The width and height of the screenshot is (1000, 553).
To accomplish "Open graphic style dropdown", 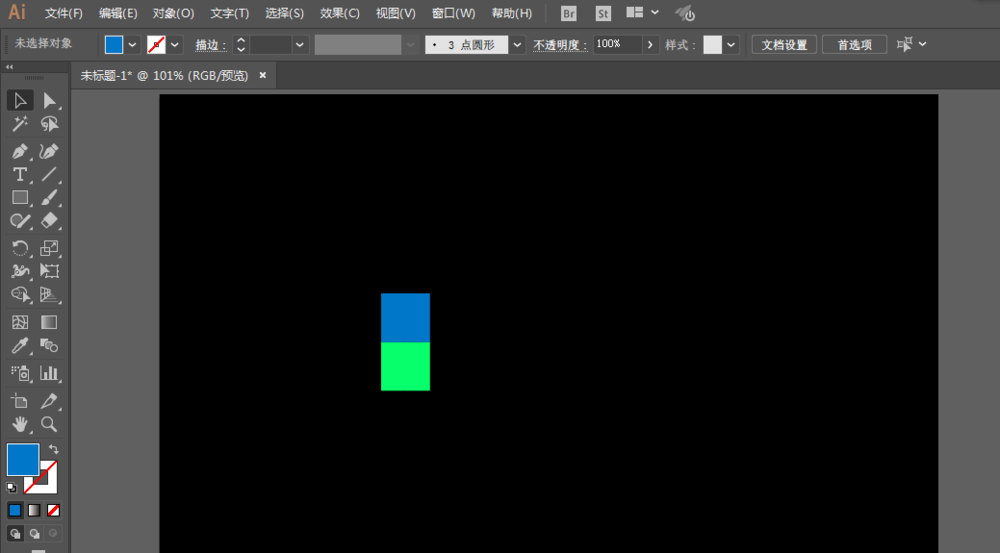I will [x=731, y=45].
